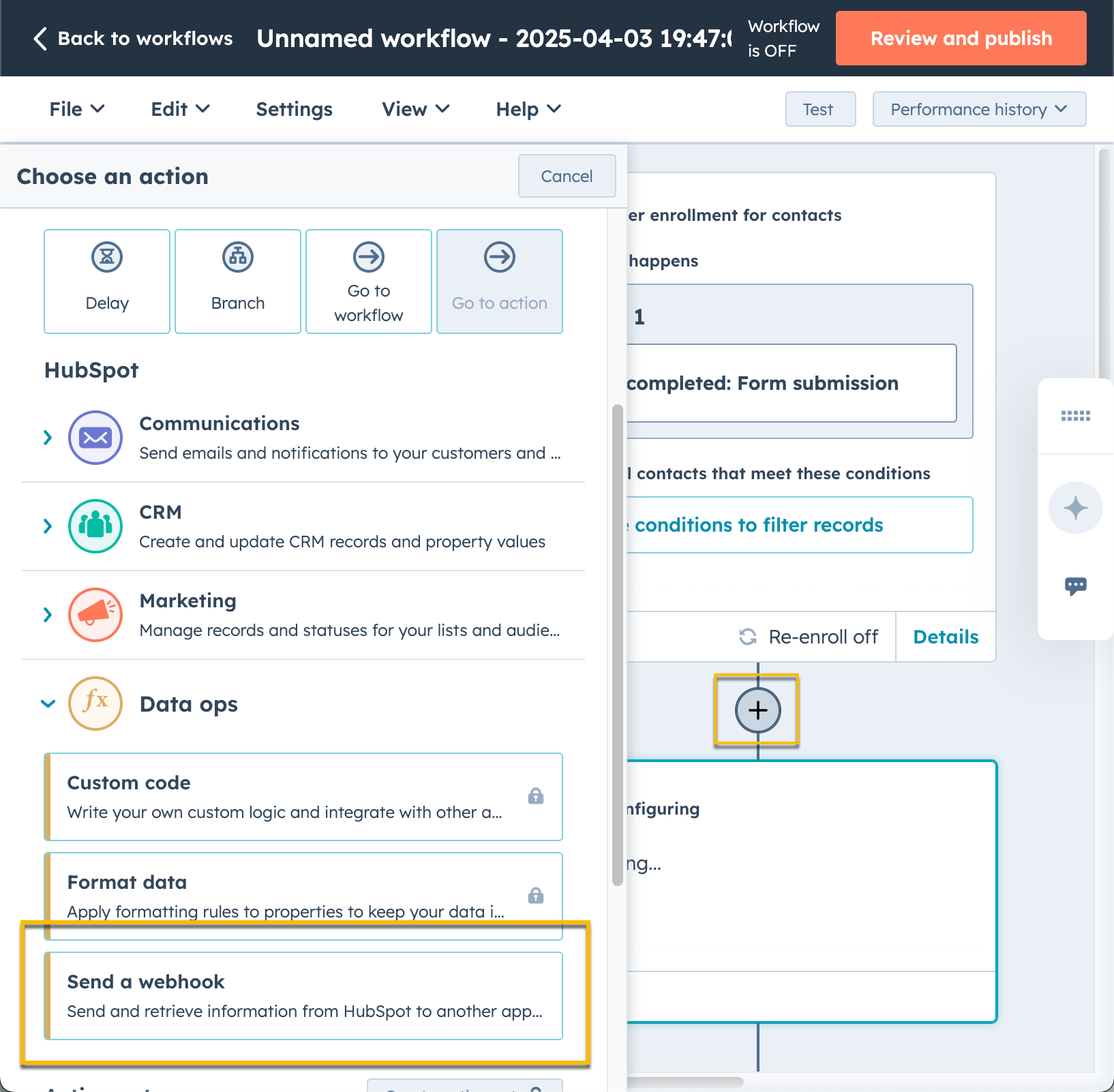Image resolution: width=1114 pixels, height=1092 pixels.
Task: Click the Data ops fx icon
Action: pyautogui.click(x=95, y=703)
